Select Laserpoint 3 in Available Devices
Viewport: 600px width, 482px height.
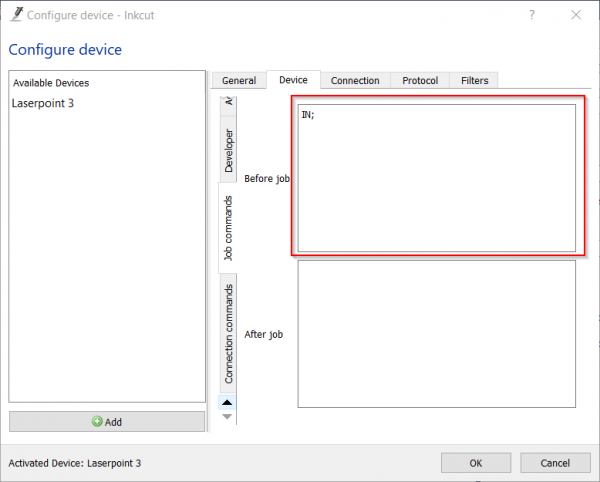[43, 103]
